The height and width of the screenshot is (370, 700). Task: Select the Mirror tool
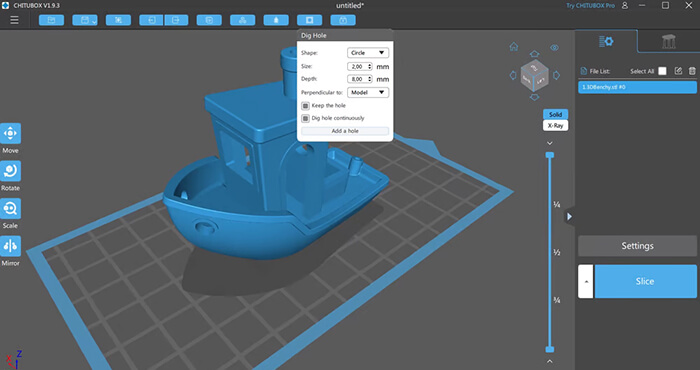10,246
